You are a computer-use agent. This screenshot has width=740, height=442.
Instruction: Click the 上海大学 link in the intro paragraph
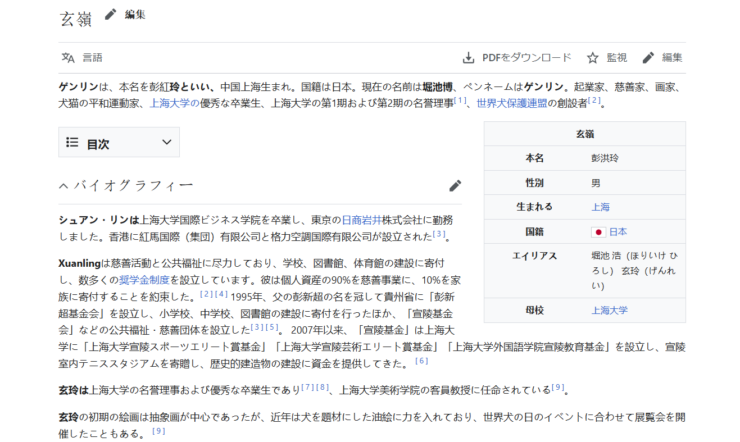(173, 102)
